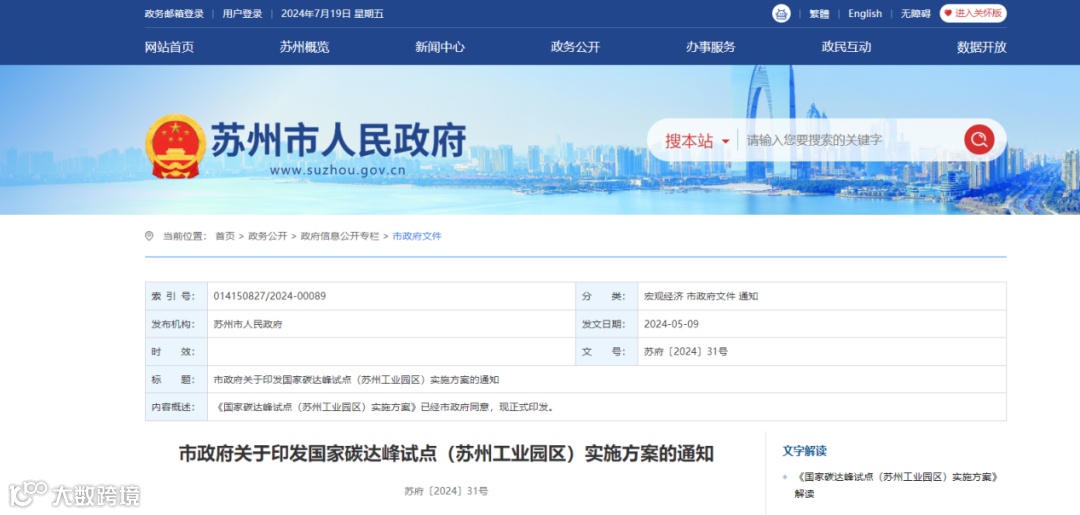Image resolution: width=1080 pixels, height=515 pixels.
Task: Open 政民互动 menu item
Action: point(846,48)
